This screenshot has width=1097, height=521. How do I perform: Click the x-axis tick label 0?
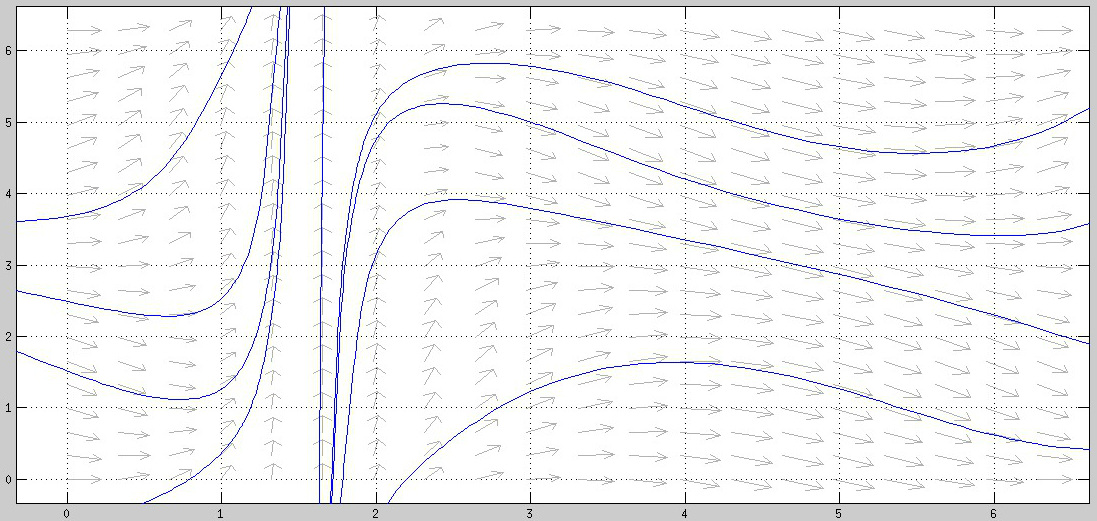click(x=66, y=513)
